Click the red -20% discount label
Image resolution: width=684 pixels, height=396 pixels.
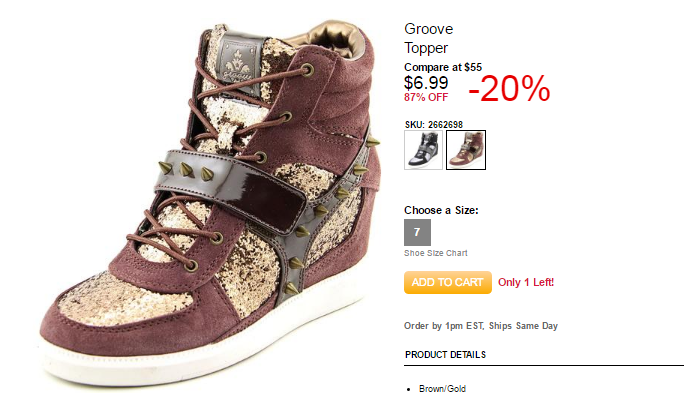(x=509, y=89)
